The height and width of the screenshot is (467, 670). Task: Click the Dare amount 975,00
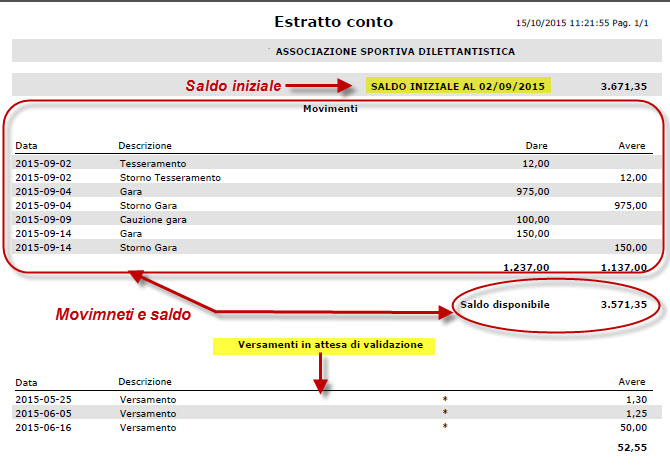click(x=533, y=191)
